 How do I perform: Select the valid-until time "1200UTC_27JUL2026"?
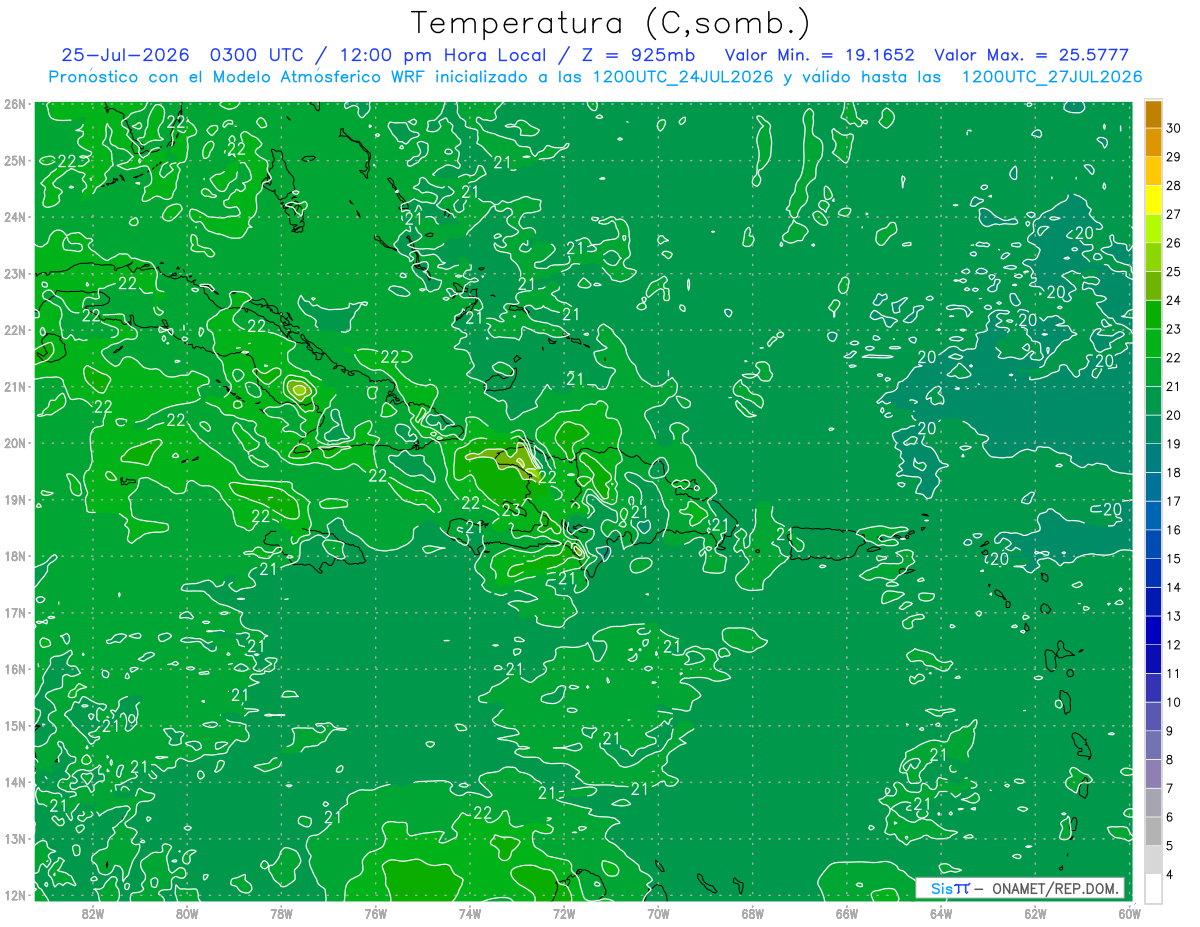1052,77
